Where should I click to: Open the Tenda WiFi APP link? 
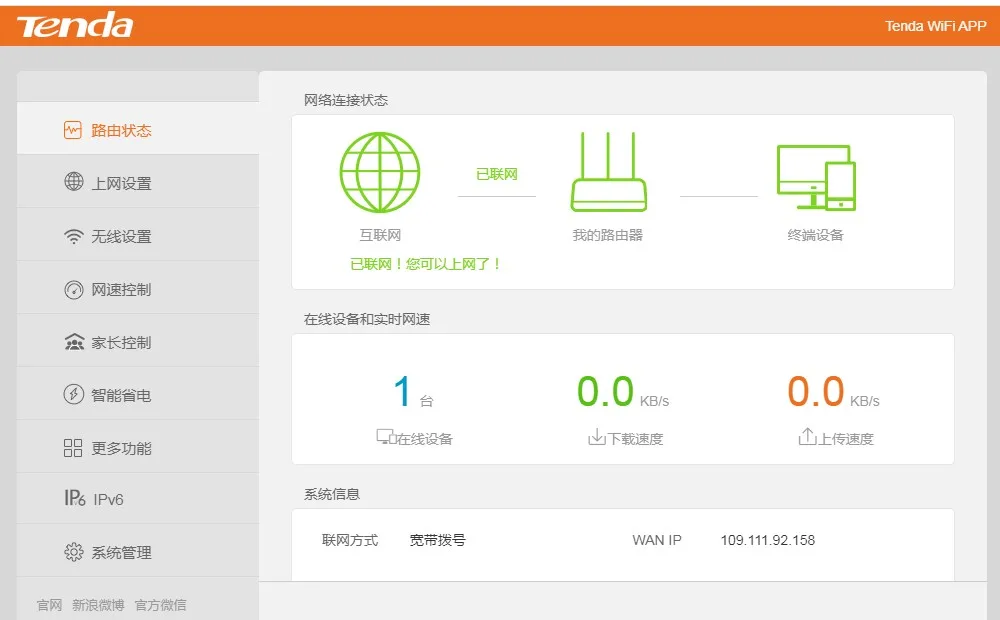pos(935,26)
